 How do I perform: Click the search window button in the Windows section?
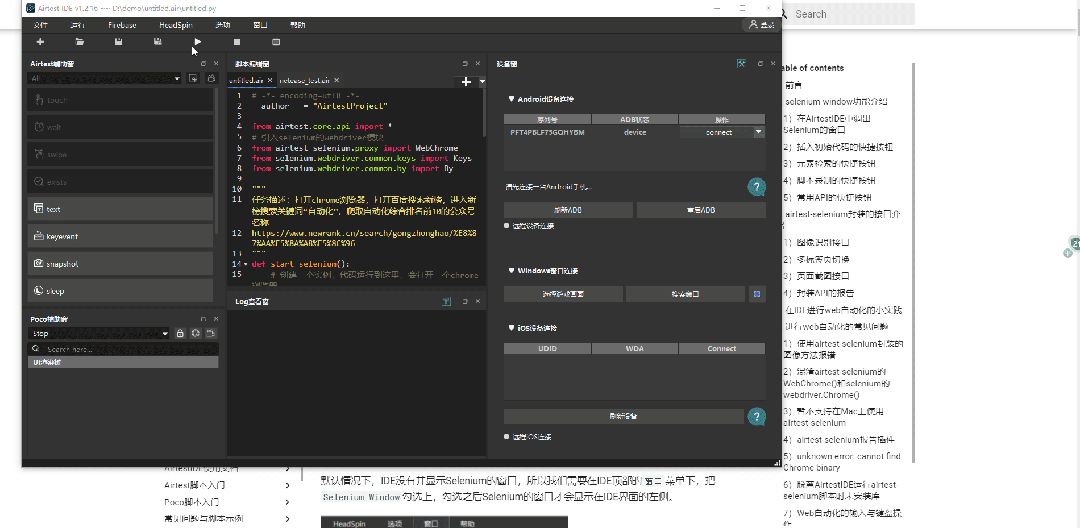(685, 294)
